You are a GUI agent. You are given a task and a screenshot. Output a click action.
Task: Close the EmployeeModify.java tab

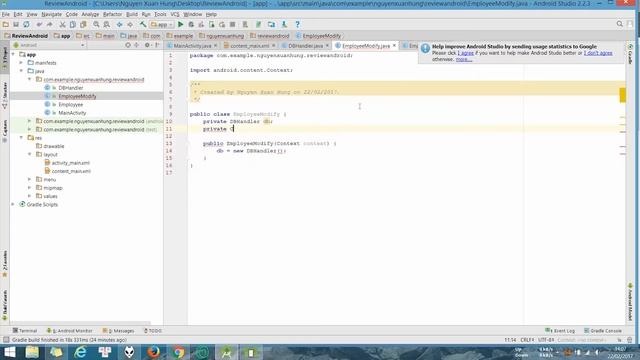pyautogui.click(x=394, y=46)
